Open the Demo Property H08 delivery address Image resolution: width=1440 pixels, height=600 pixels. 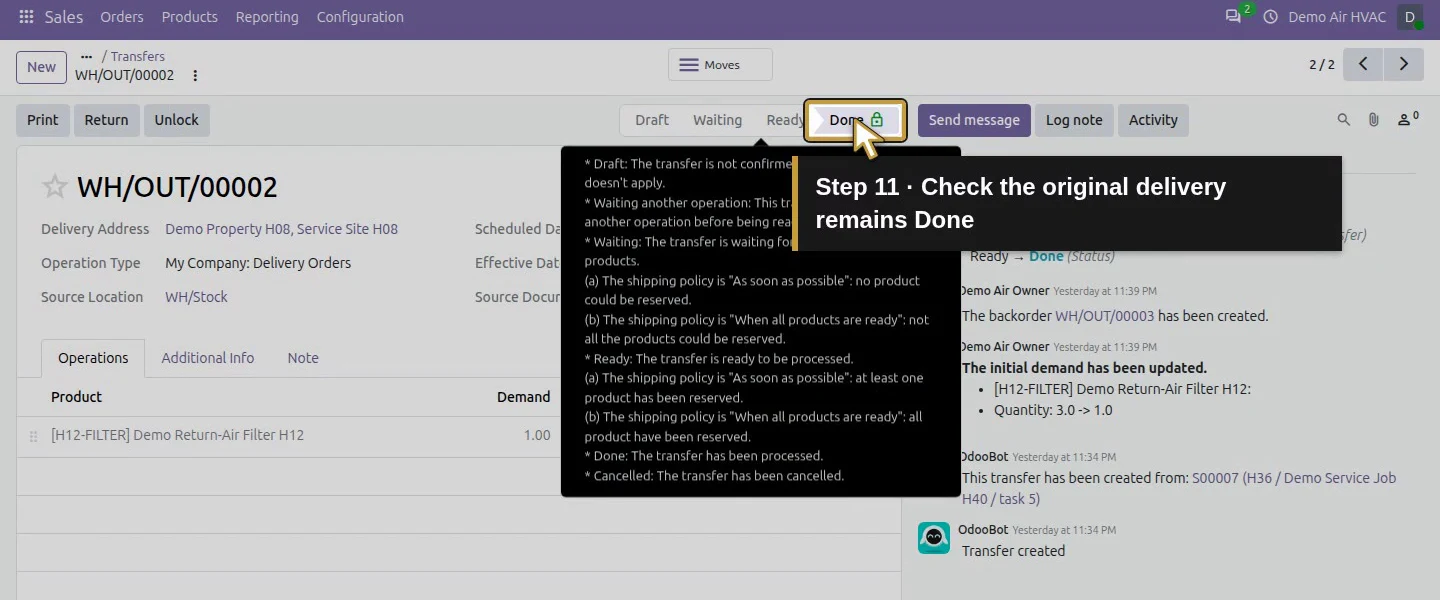281,229
